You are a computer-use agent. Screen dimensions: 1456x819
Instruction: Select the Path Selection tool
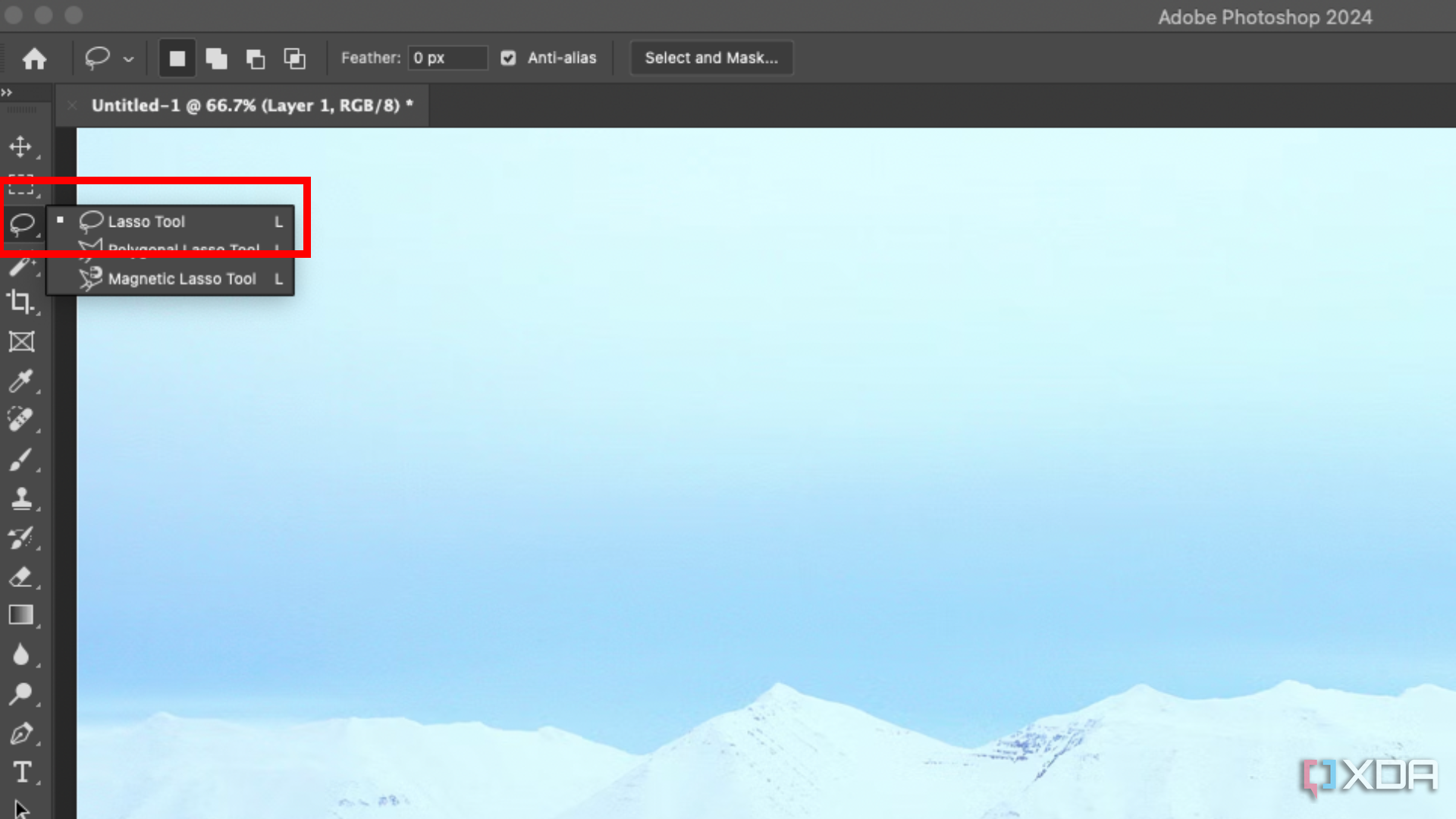click(21, 808)
